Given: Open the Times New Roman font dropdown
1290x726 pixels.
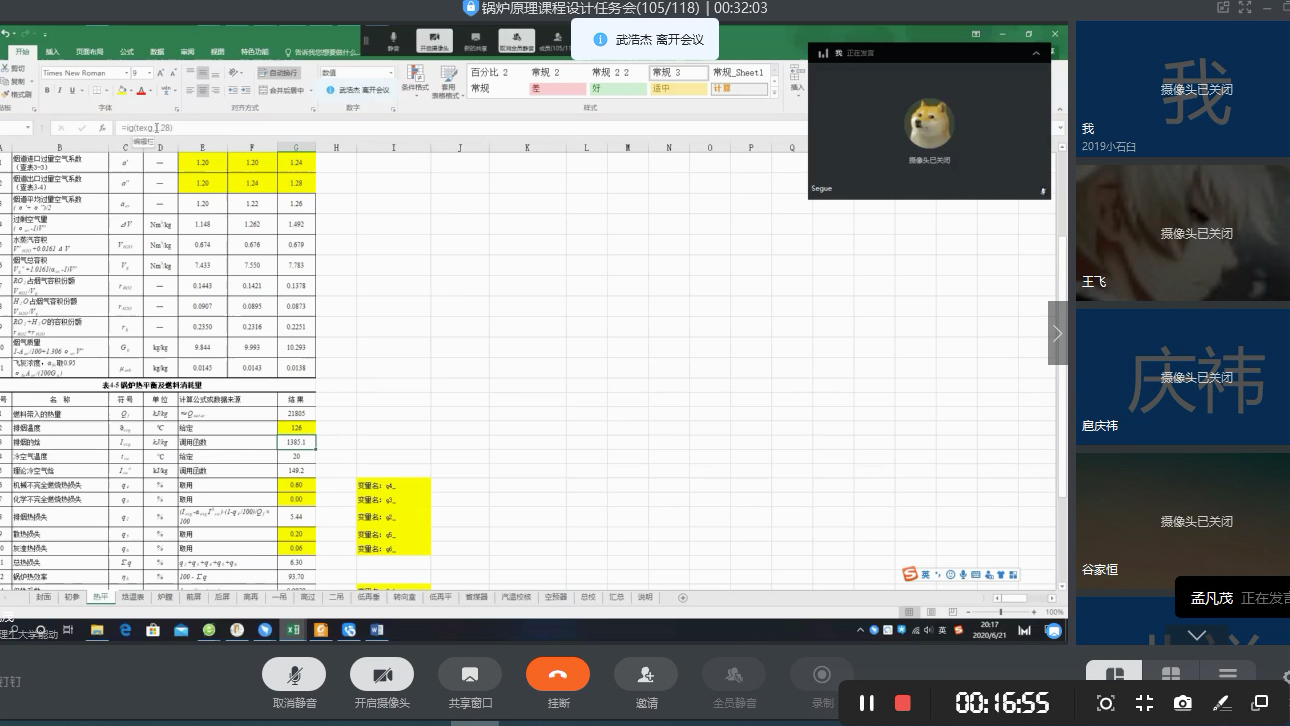Looking at the screenshot, I should coord(126,73).
